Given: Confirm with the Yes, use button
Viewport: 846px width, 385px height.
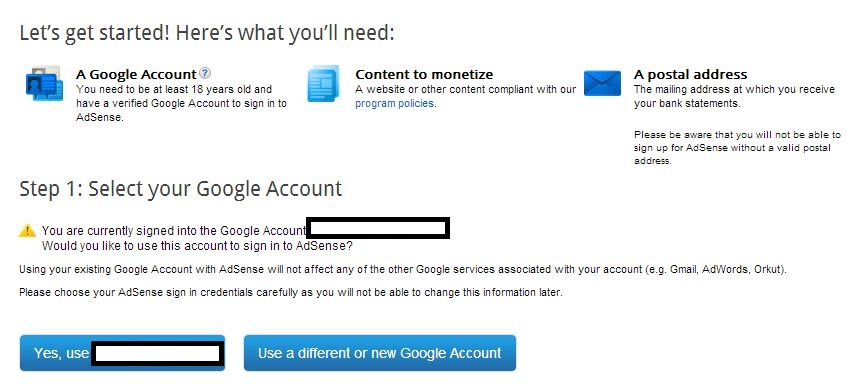Looking at the screenshot, I should coord(122,353).
